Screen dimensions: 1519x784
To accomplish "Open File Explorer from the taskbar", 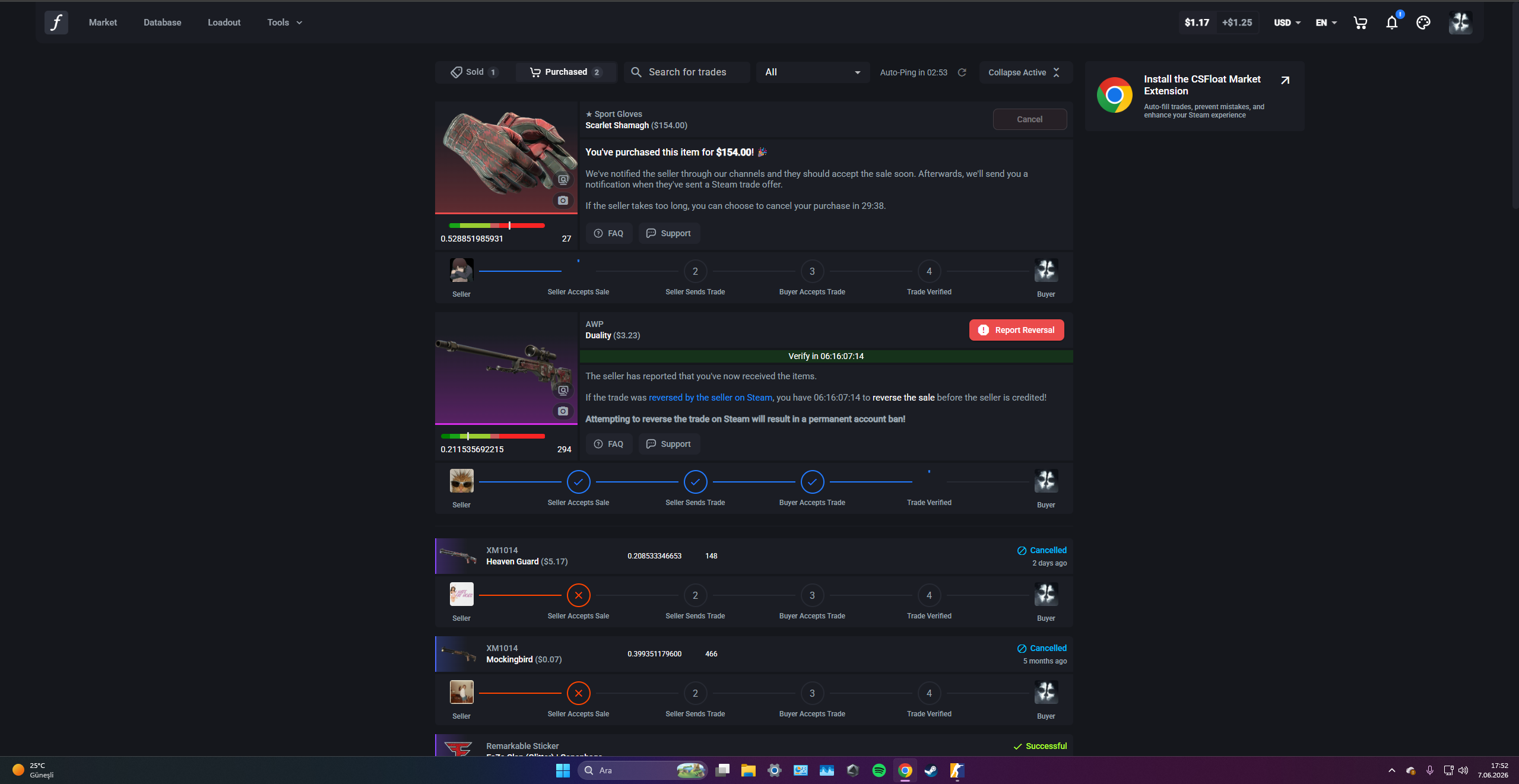I will click(x=748, y=770).
